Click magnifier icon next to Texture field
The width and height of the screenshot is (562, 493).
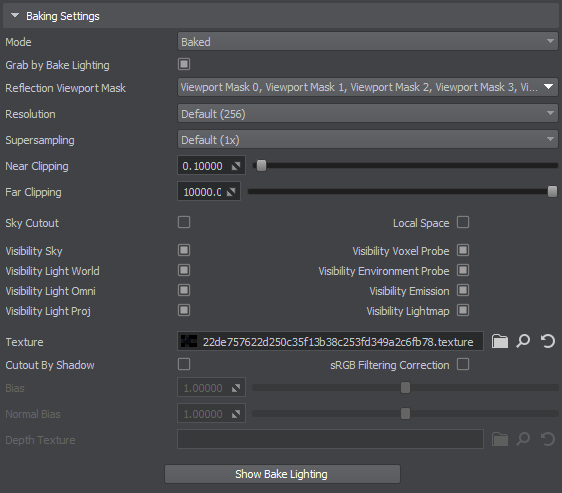[523, 341]
